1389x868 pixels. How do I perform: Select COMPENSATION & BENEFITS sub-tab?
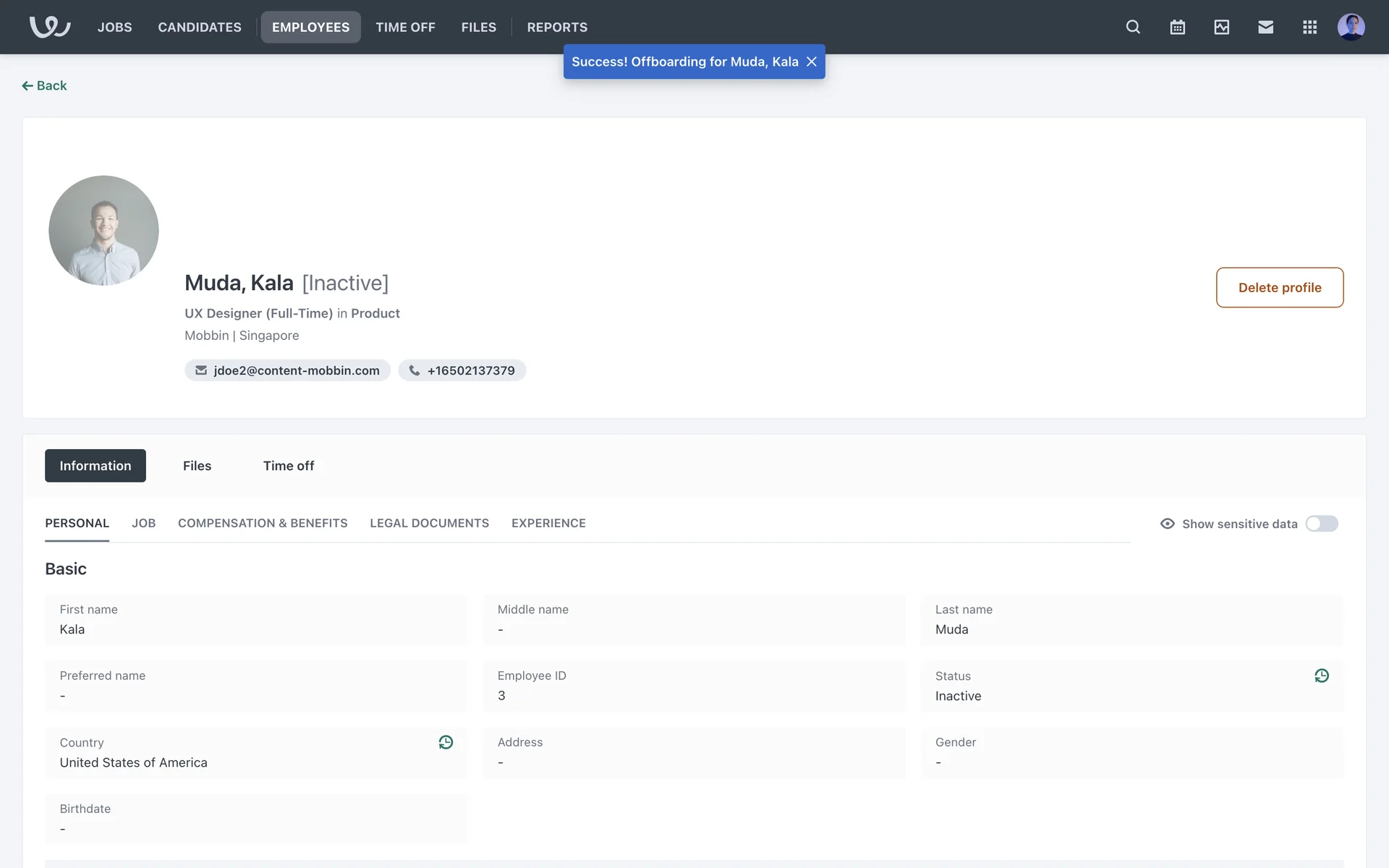pyautogui.click(x=263, y=523)
